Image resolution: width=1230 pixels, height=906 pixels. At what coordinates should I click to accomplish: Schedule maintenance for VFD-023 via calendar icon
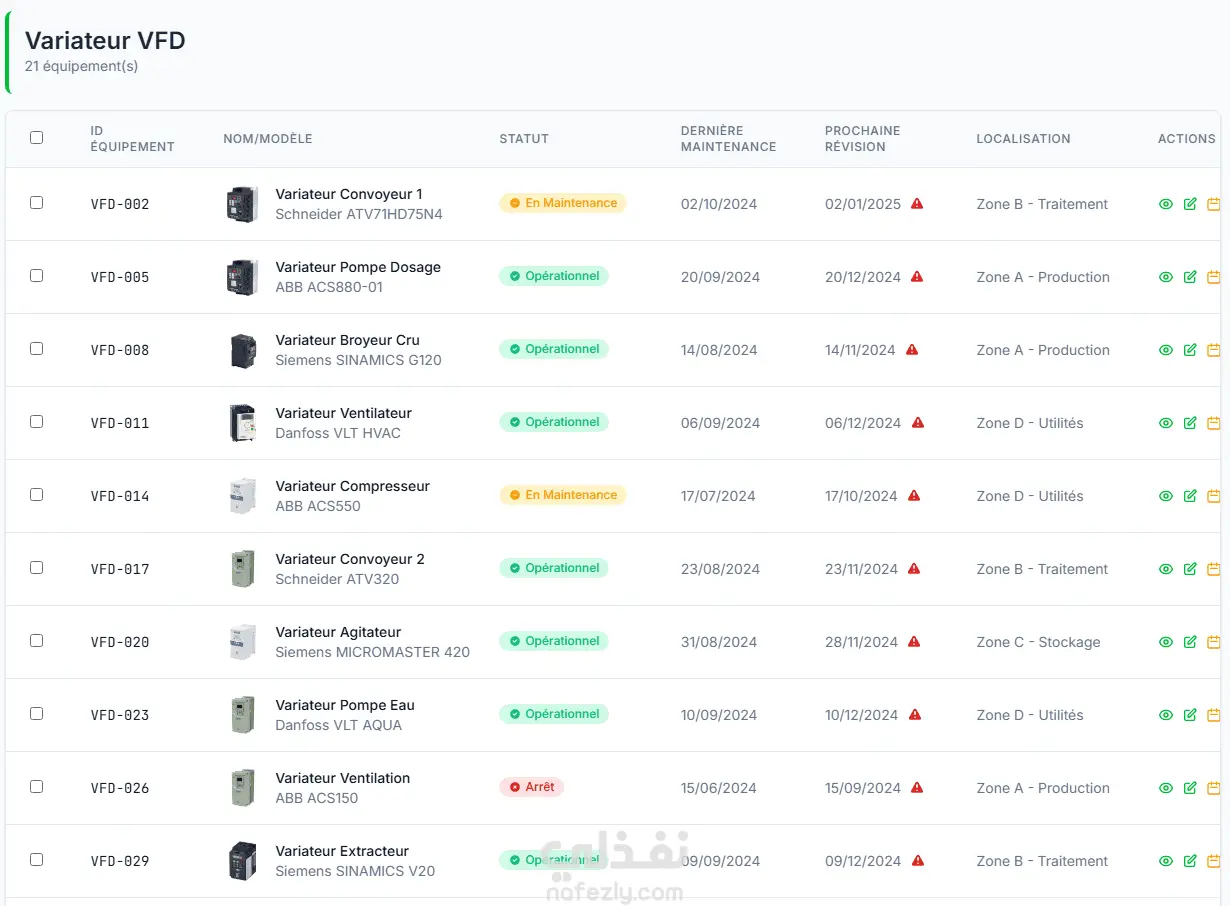(x=1213, y=715)
